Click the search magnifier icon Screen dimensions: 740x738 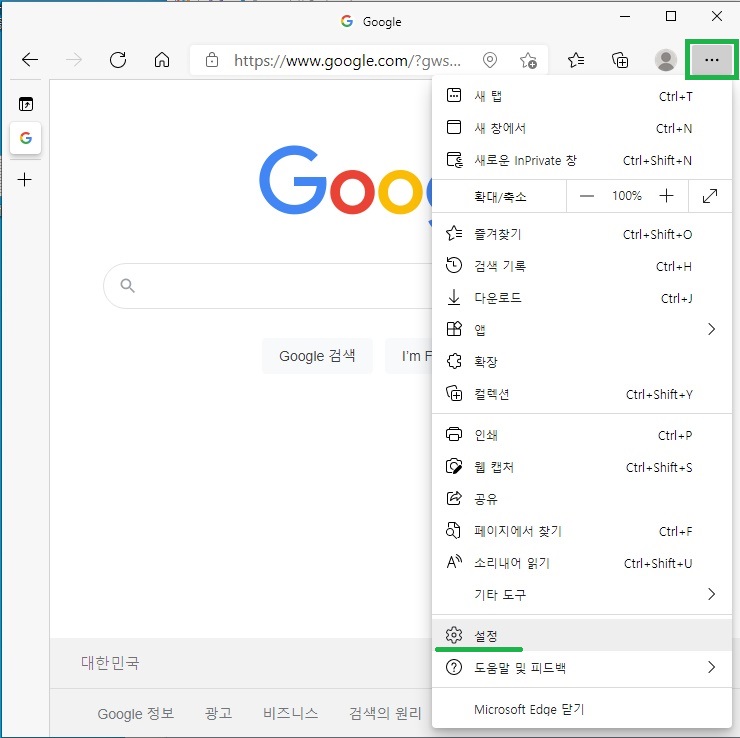pos(127,285)
